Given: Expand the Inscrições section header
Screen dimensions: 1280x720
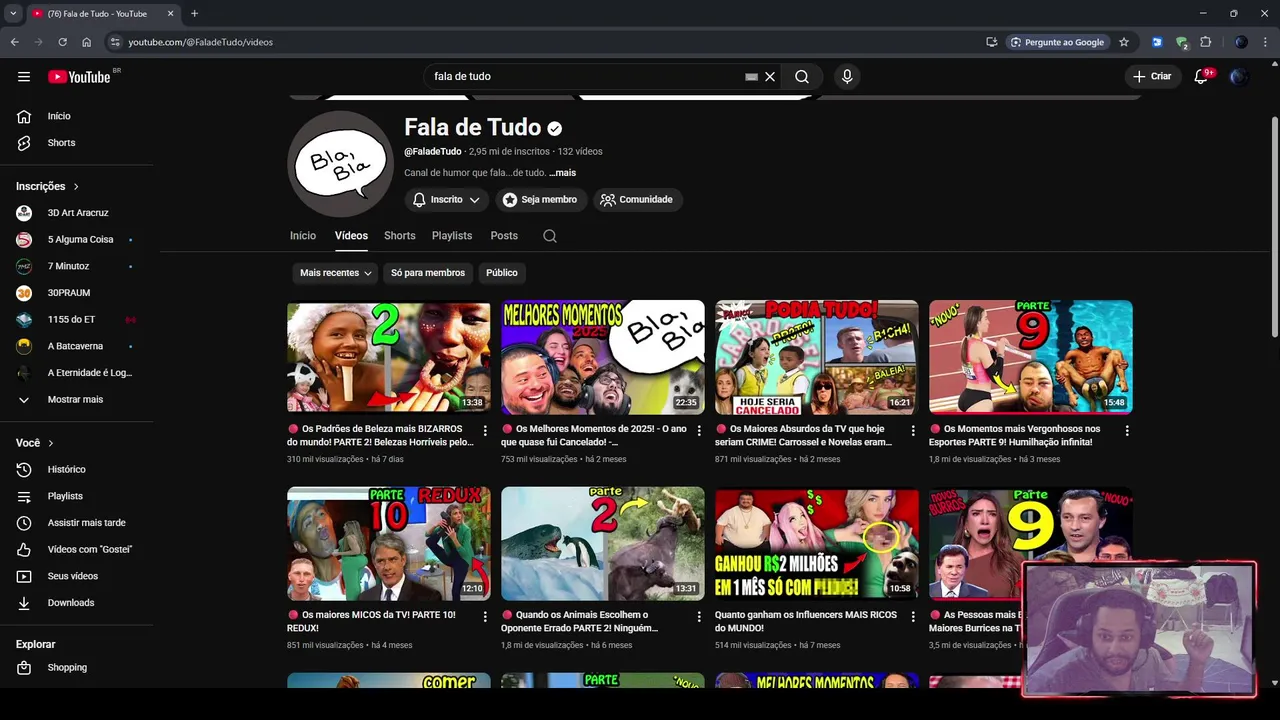Looking at the screenshot, I should (48, 186).
